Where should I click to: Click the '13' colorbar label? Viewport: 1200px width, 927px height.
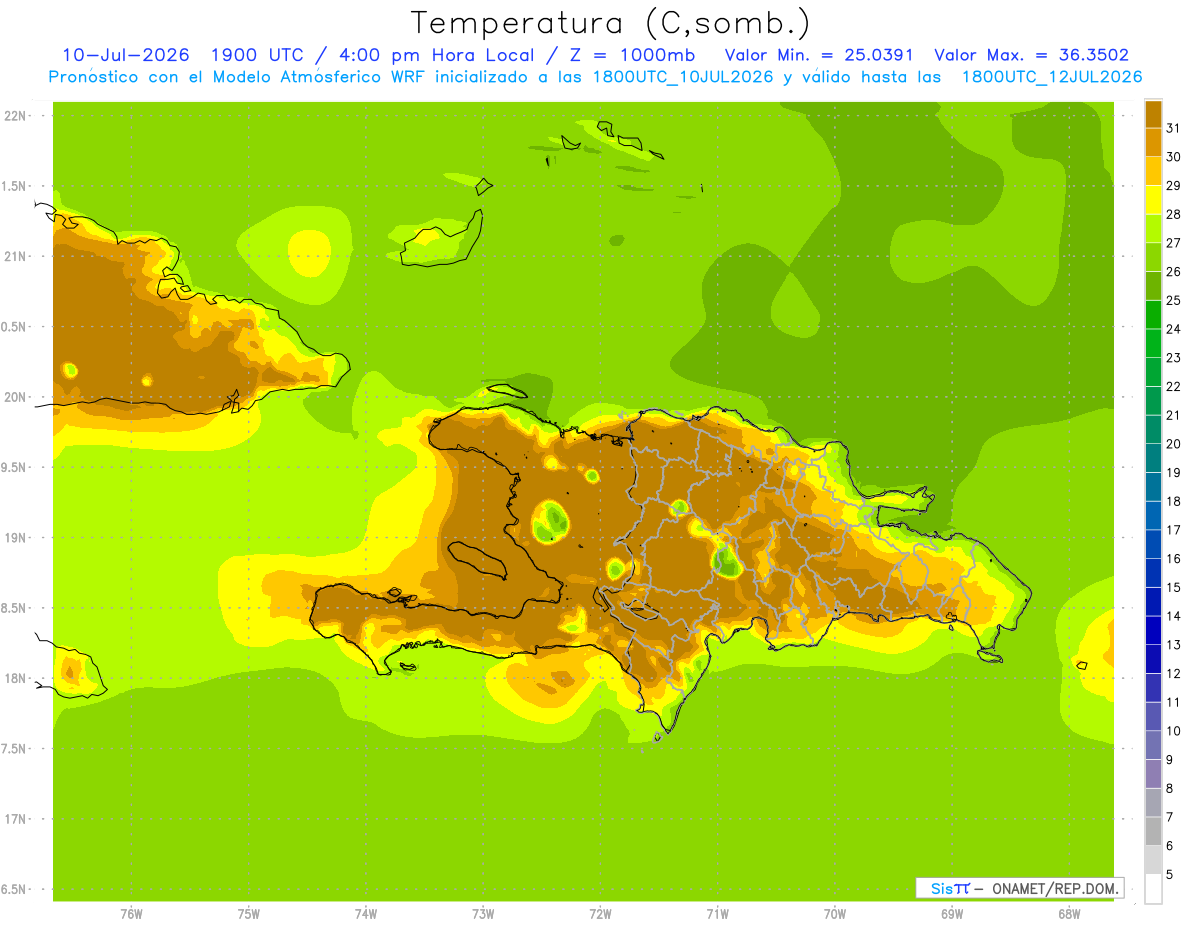(x=1173, y=645)
